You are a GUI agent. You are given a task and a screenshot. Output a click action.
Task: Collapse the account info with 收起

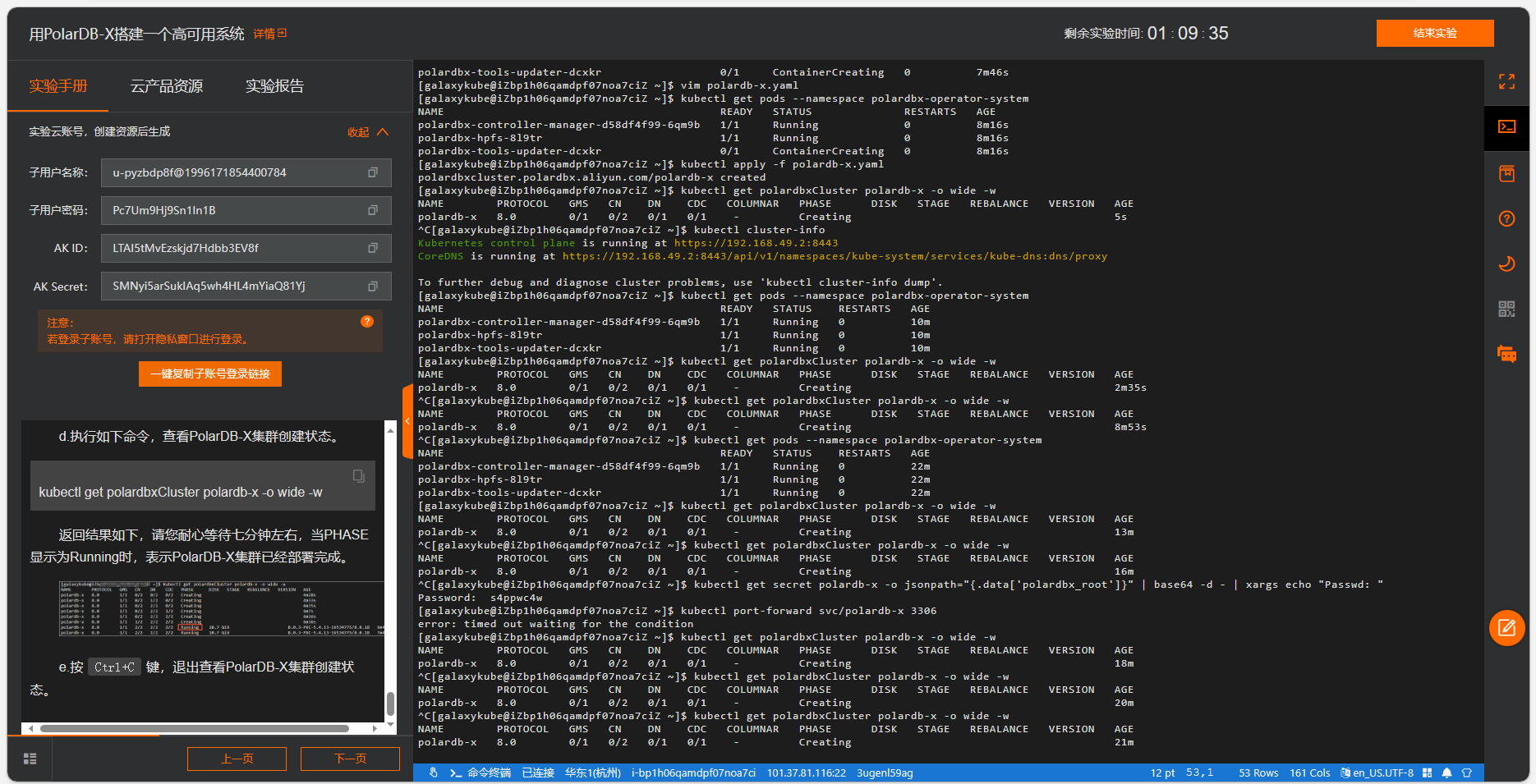(367, 132)
